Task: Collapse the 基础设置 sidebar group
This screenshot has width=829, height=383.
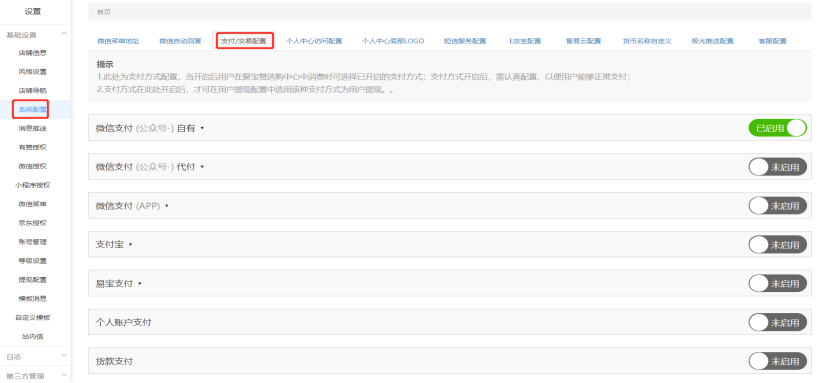Action: click(64, 34)
